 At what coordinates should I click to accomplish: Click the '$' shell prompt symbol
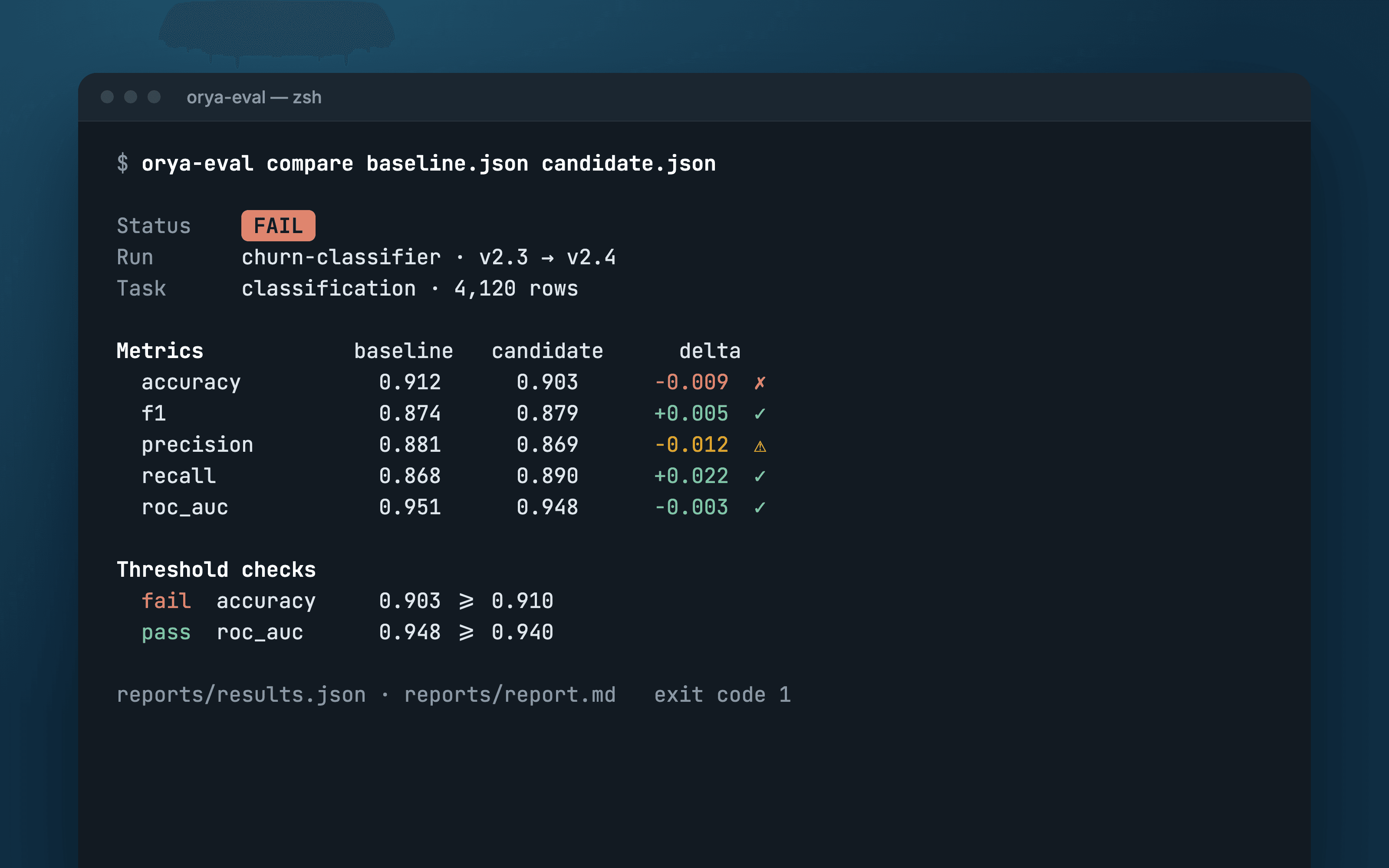[x=123, y=164]
